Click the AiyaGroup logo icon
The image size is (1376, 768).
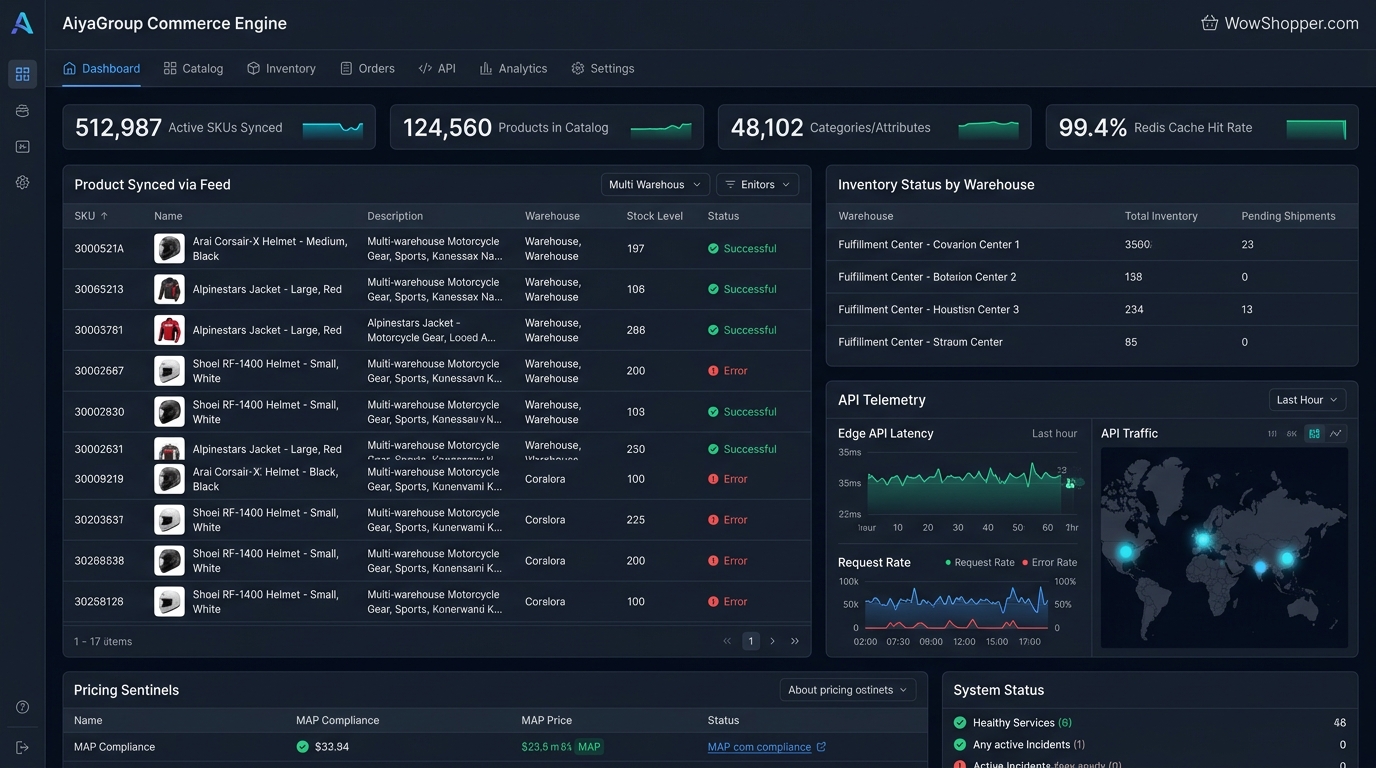click(22, 23)
